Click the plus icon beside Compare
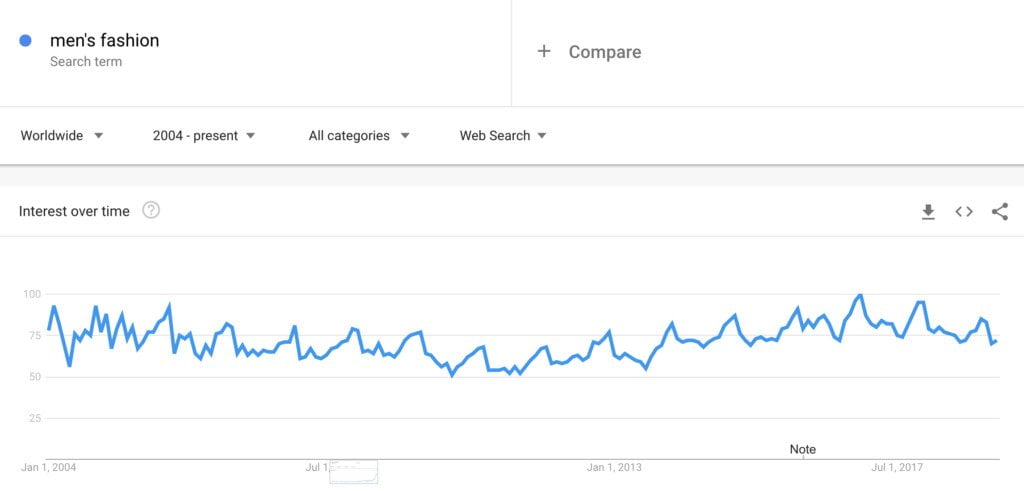The image size is (1024, 491). (x=543, y=52)
